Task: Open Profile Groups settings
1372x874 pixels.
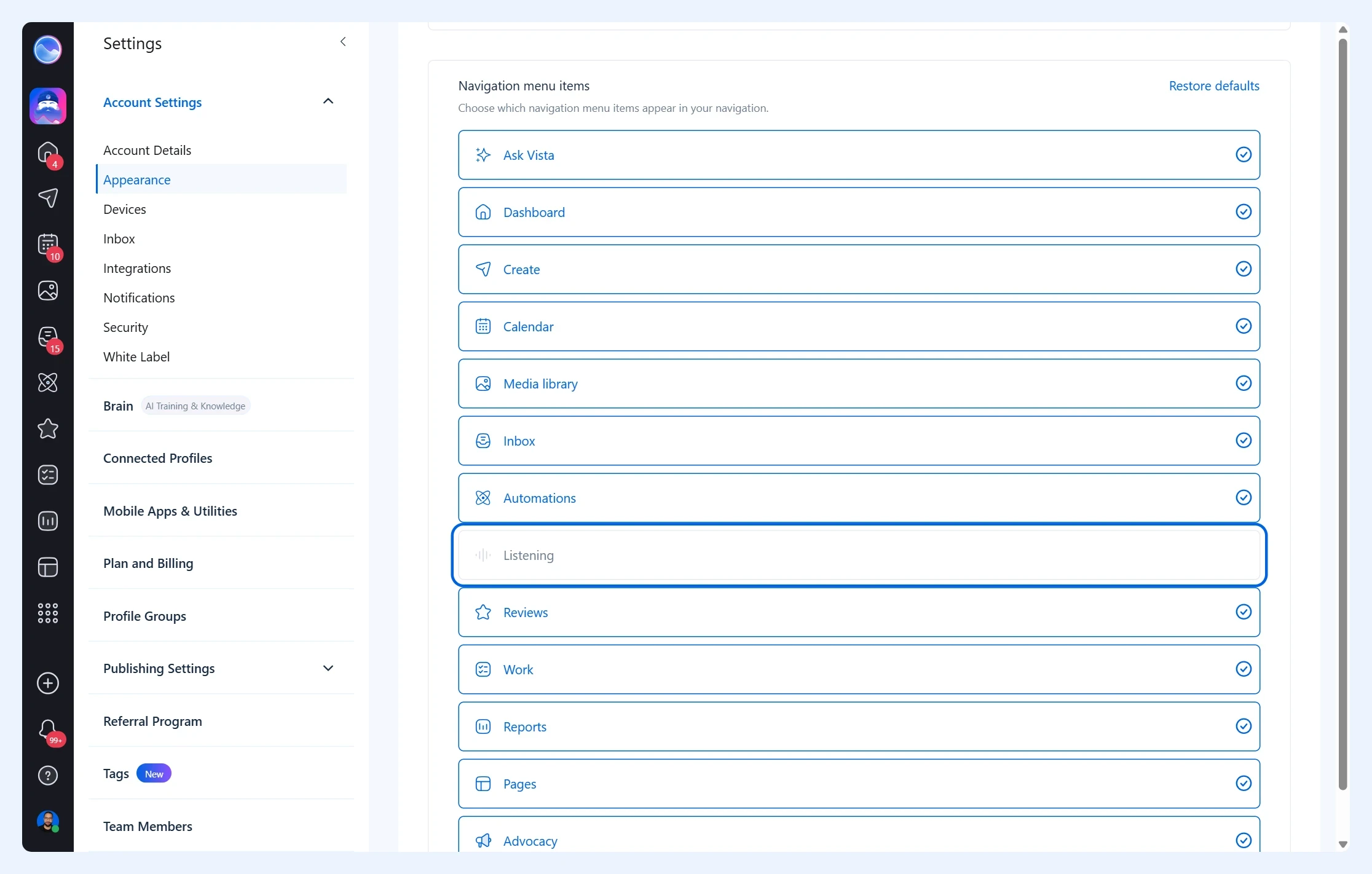Action: coord(144,616)
